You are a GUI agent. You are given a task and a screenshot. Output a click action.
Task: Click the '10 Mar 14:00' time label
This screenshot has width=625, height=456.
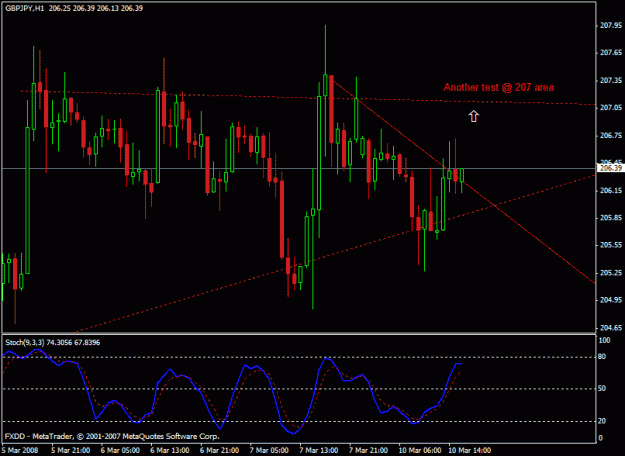coord(470,450)
